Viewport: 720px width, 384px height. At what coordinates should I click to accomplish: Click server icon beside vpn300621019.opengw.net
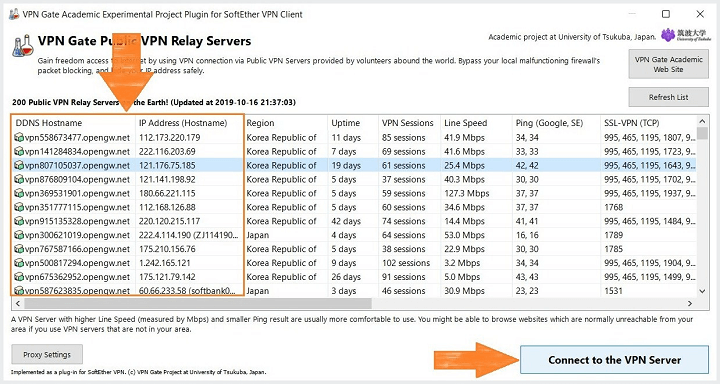coord(19,235)
